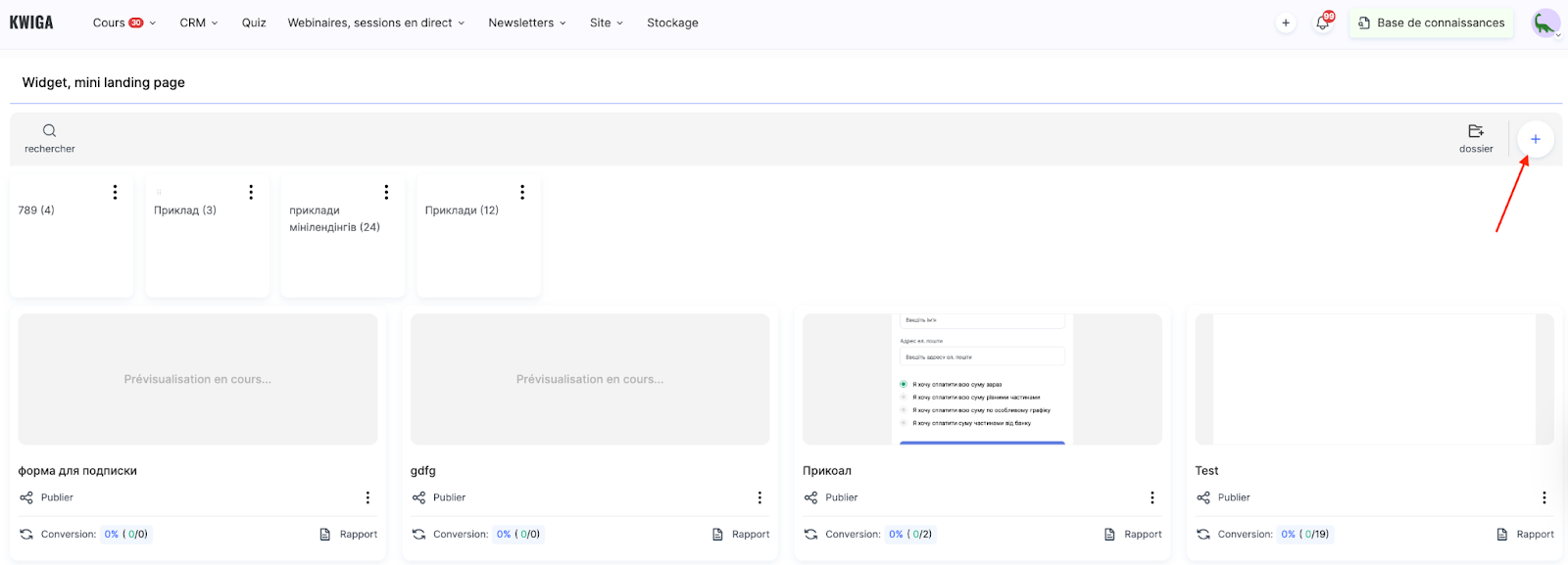Click the dossier folder icon
Viewport: 1568px width, 565px height.
(x=1476, y=131)
